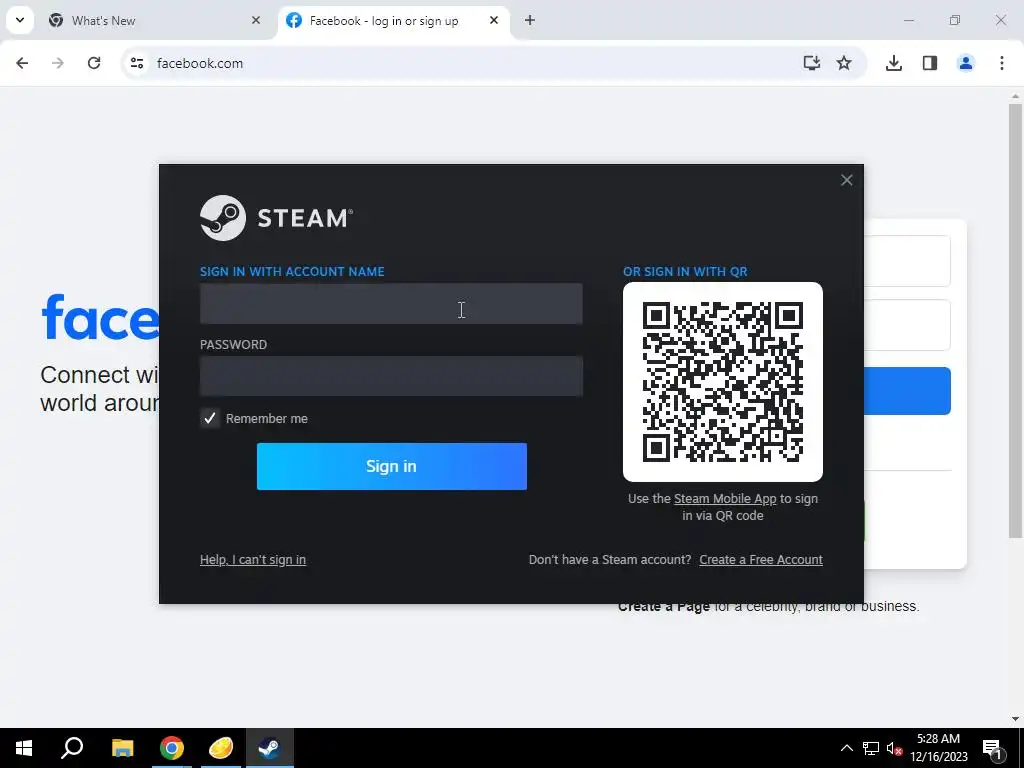Open Windows notification center
Image resolution: width=1024 pixels, height=768 pixels.
pos(991,748)
